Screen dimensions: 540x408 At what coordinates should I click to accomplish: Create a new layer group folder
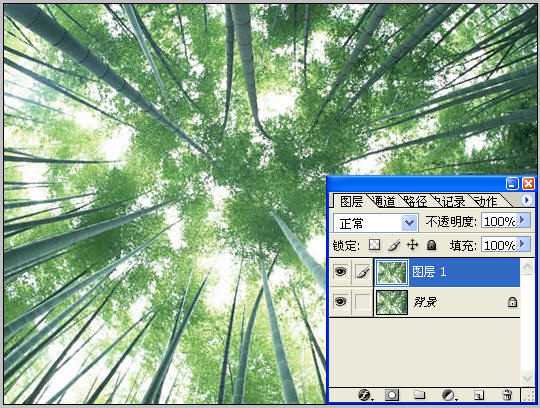tap(419, 395)
